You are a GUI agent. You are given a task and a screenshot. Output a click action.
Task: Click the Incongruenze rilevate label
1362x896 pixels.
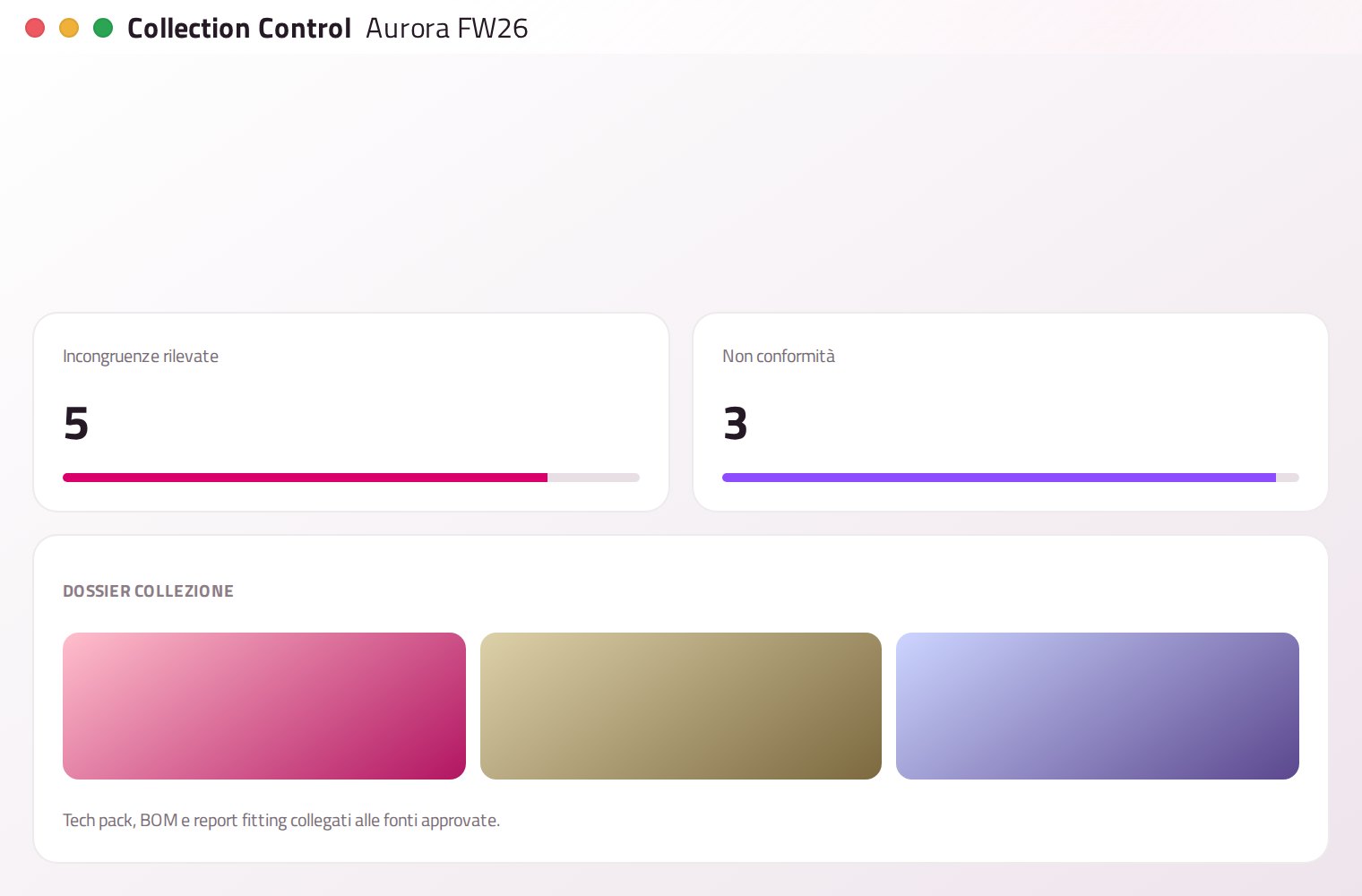click(x=141, y=357)
